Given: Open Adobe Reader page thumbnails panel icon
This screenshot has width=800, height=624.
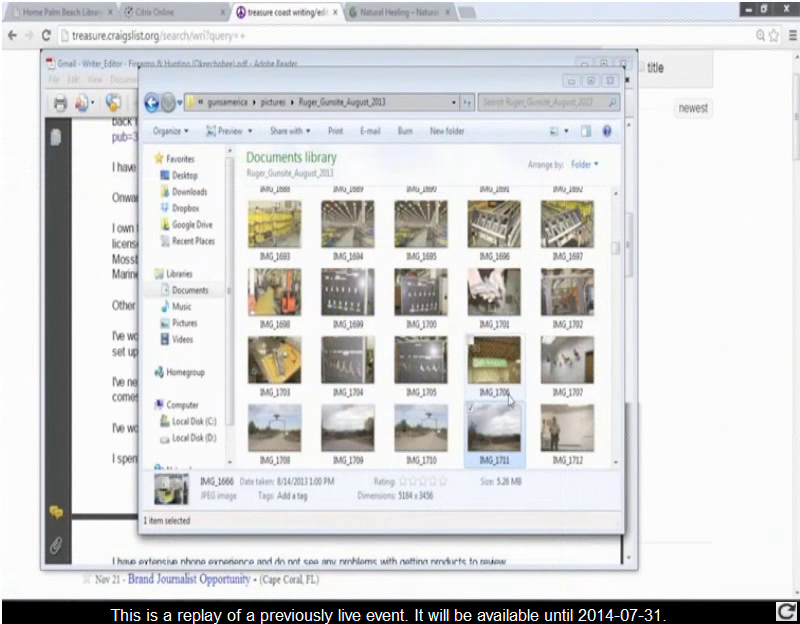Looking at the screenshot, I should pyautogui.click(x=56, y=137).
